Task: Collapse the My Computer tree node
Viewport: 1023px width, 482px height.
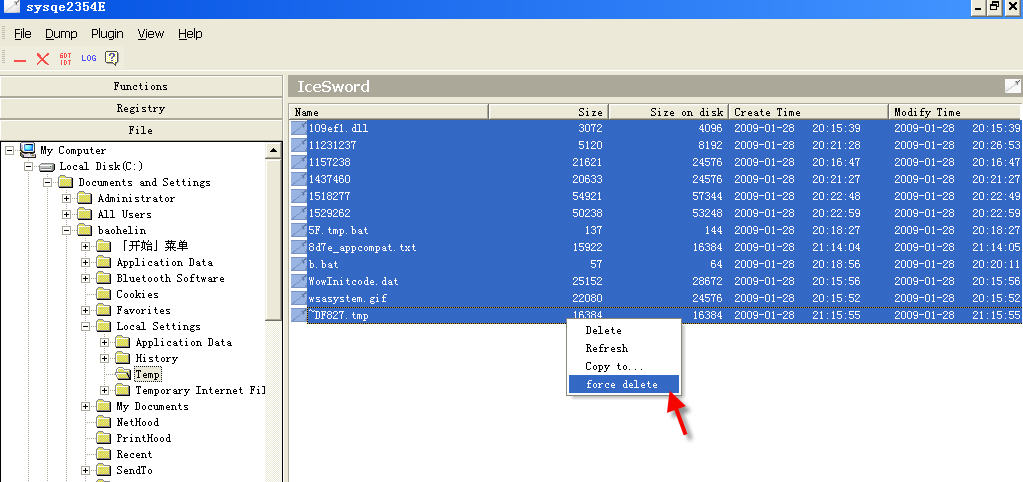Action: click(x=9, y=151)
